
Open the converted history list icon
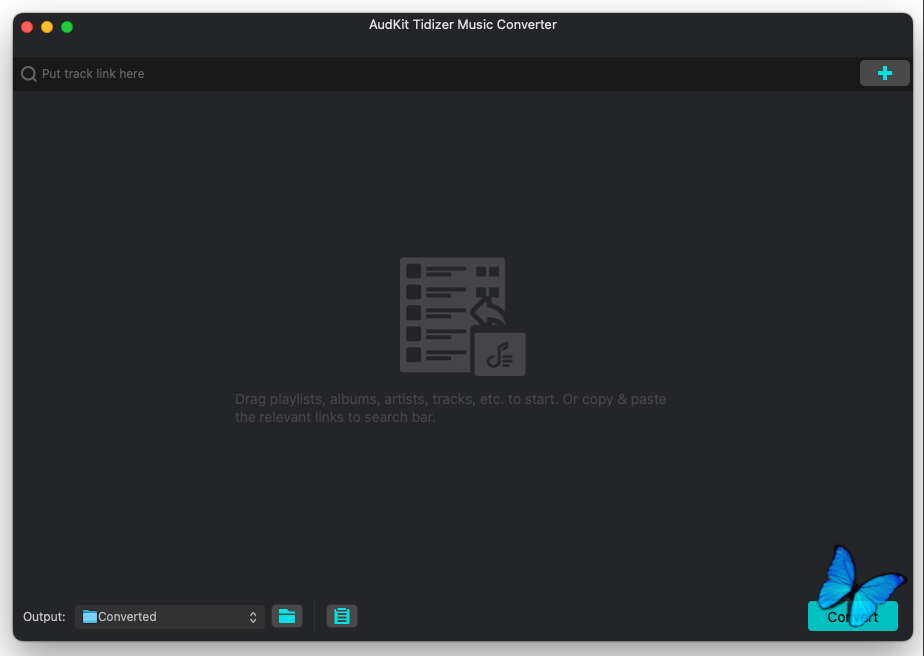pos(342,616)
